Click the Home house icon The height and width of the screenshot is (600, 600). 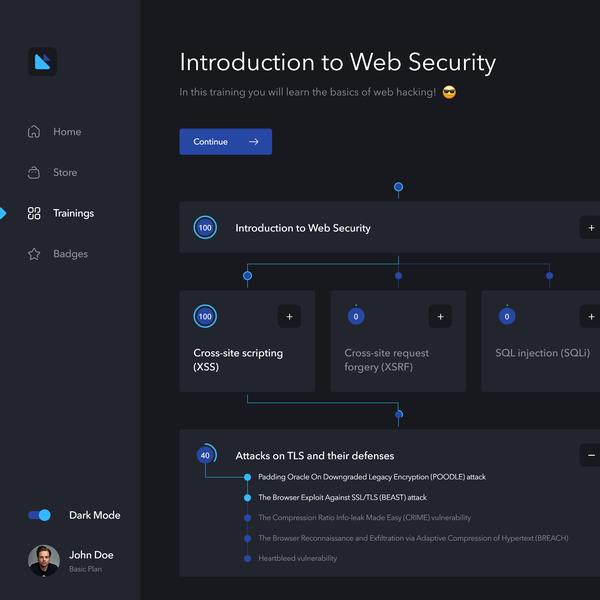34,132
